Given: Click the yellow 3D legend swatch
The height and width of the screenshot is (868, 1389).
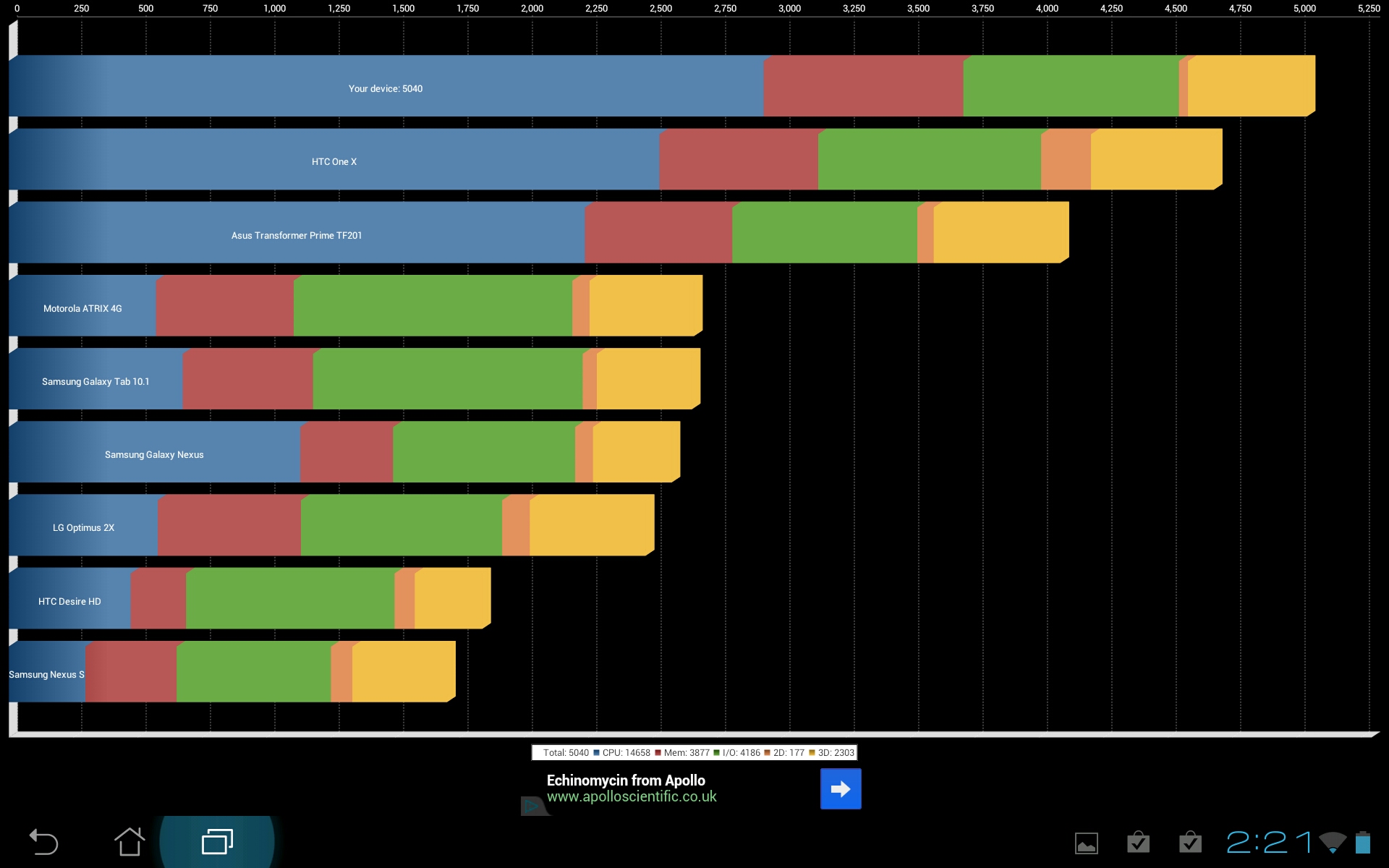Looking at the screenshot, I should tap(812, 753).
